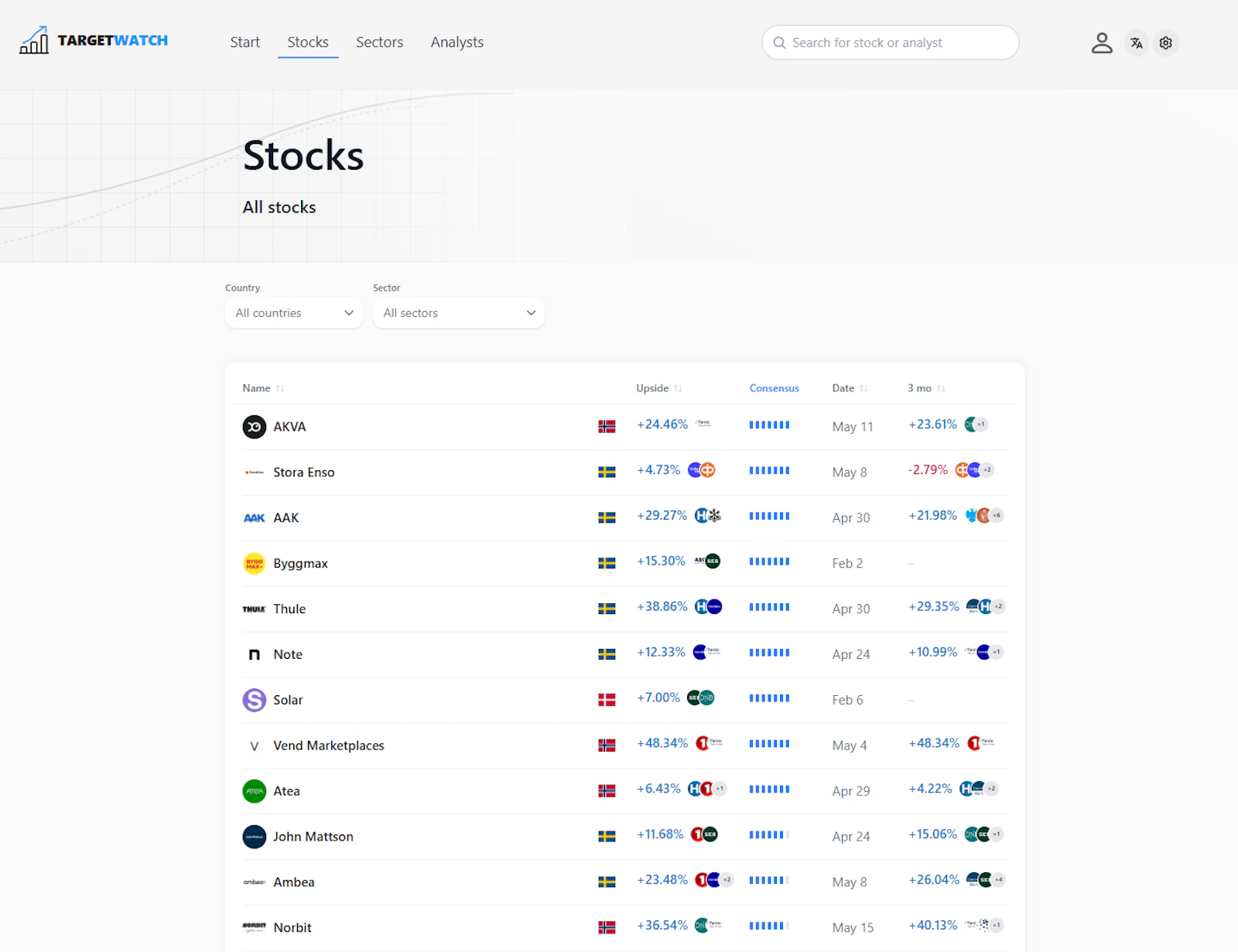The height and width of the screenshot is (952, 1238).
Task: Click the +29.27% upside for AAK
Action: [x=662, y=516]
